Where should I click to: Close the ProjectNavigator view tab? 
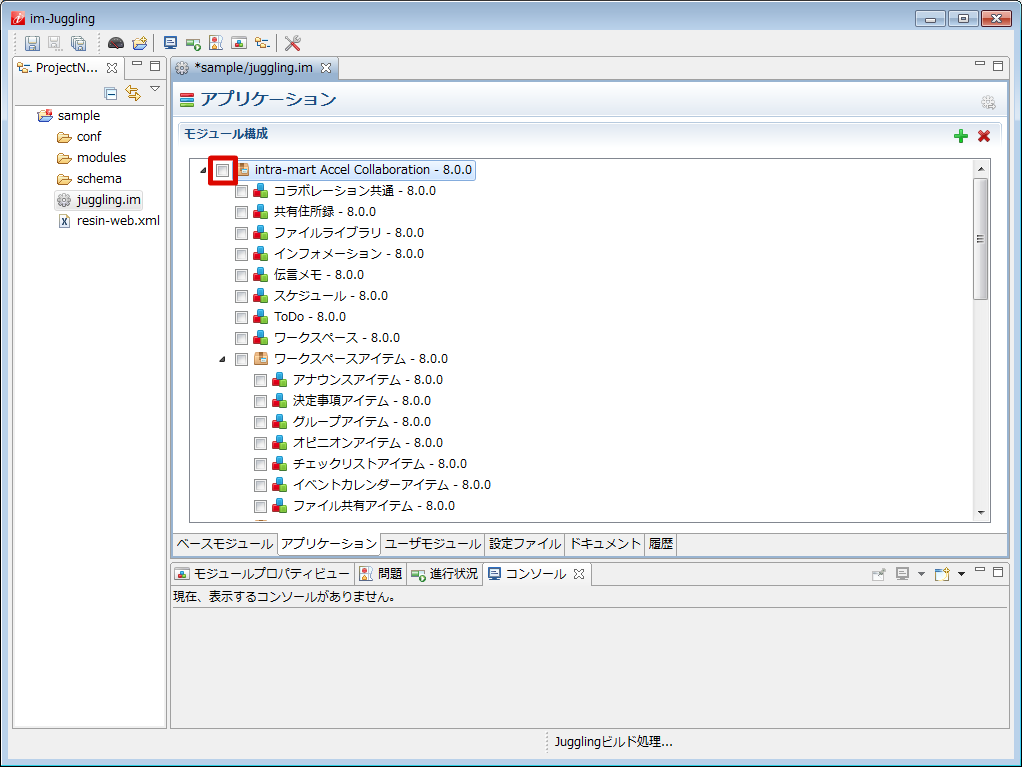click(112, 68)
